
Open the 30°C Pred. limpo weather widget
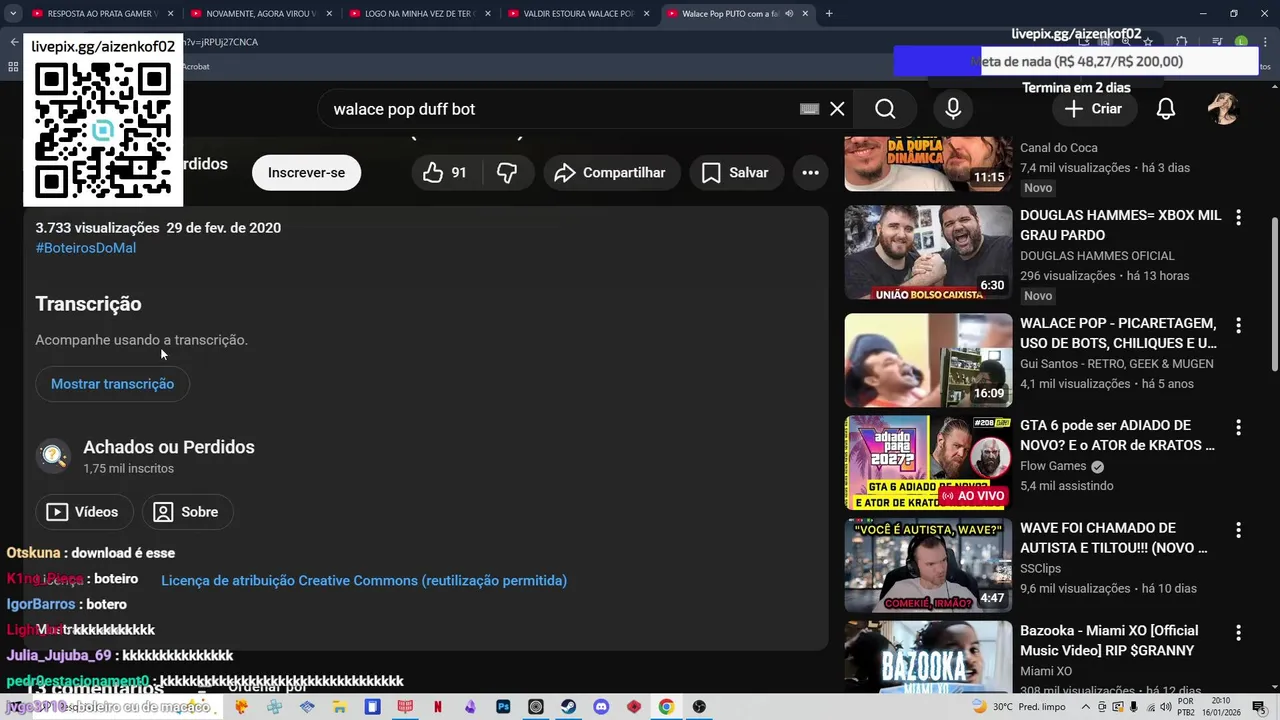coord(1018,707)
